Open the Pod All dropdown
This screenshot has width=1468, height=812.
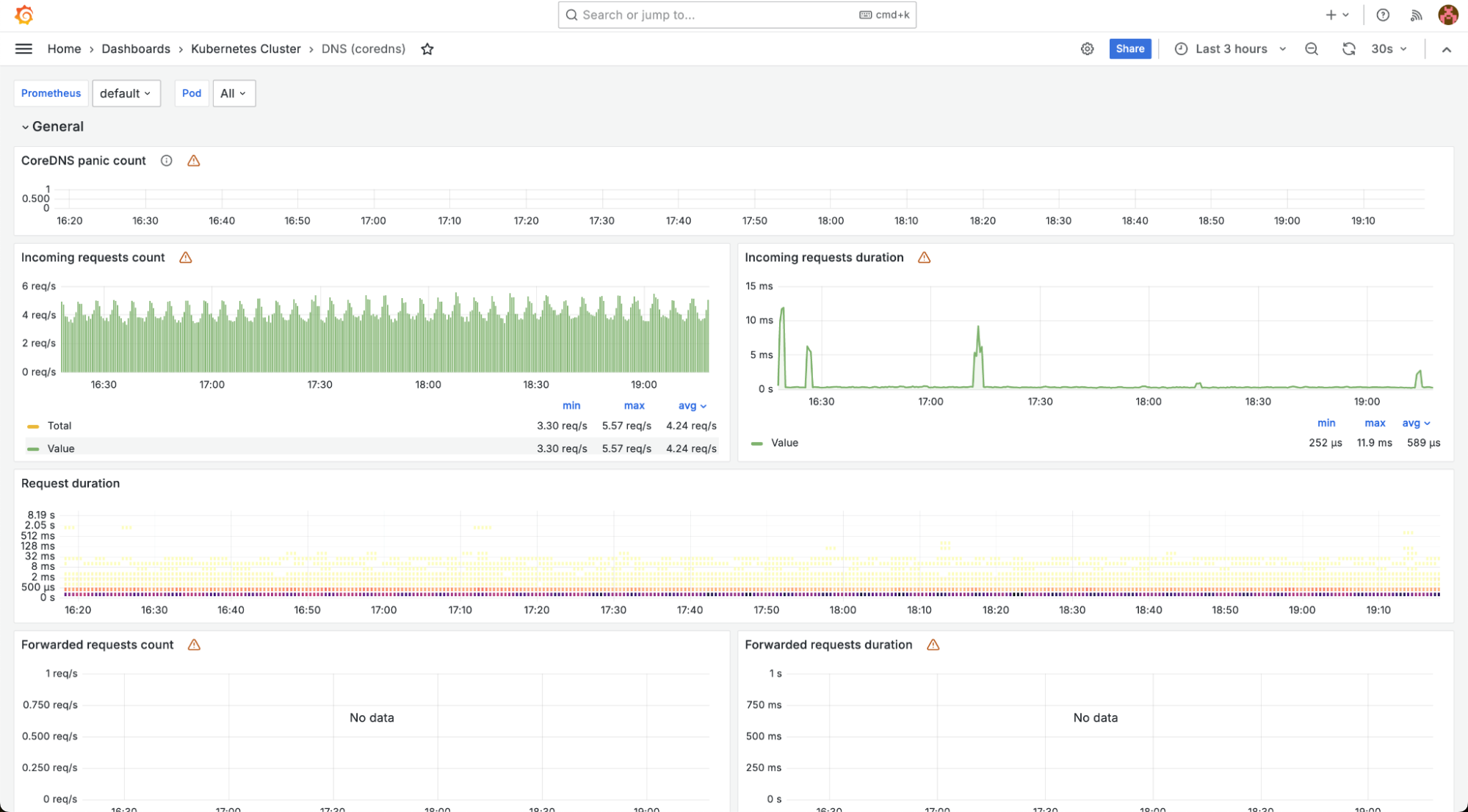pos(234,93)
